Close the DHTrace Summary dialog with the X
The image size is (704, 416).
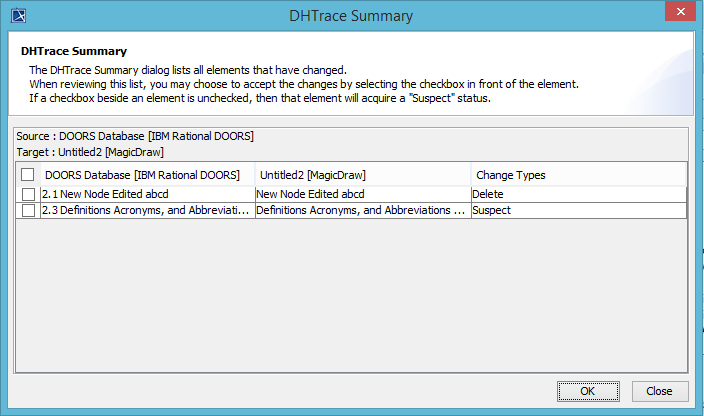(x=681, y=12)
